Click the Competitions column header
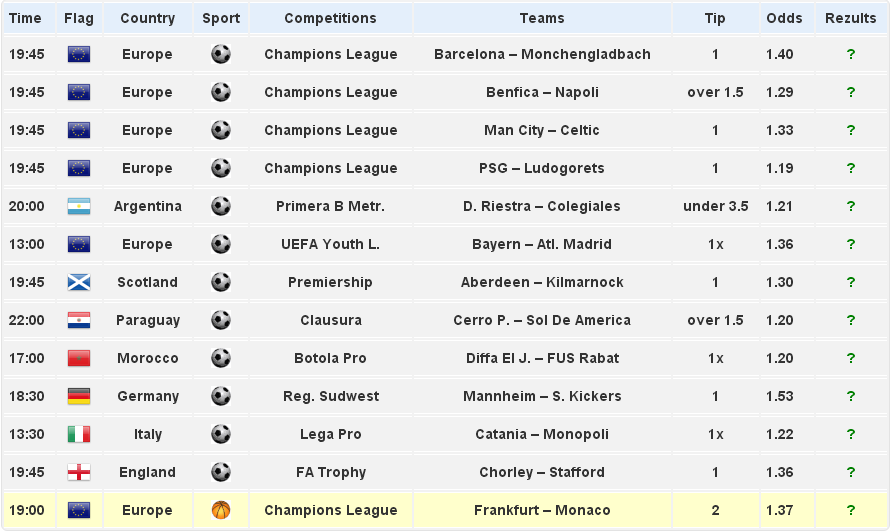Image resolution: width=891 pixels, height=531 pixels. point(330,18)
